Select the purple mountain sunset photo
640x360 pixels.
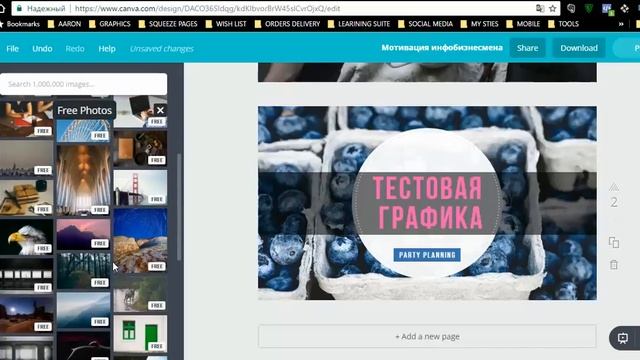pos(83,234)
